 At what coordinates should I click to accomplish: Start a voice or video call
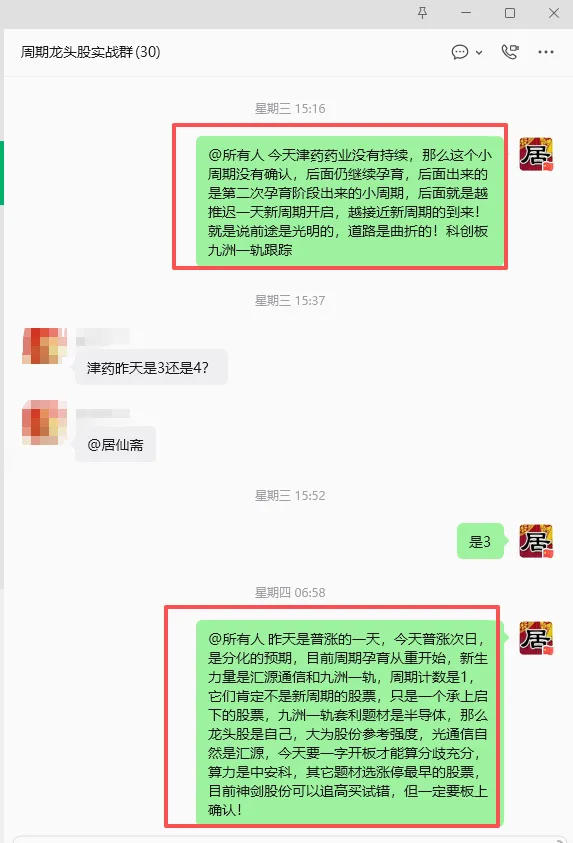pos(510,52)
